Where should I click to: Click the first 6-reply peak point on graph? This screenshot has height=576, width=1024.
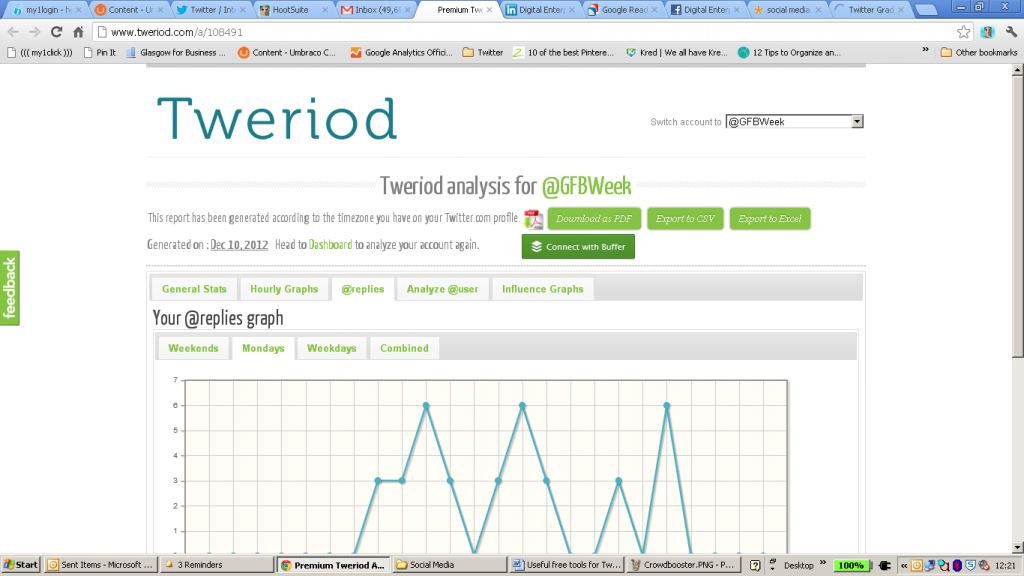coord(426,406)
